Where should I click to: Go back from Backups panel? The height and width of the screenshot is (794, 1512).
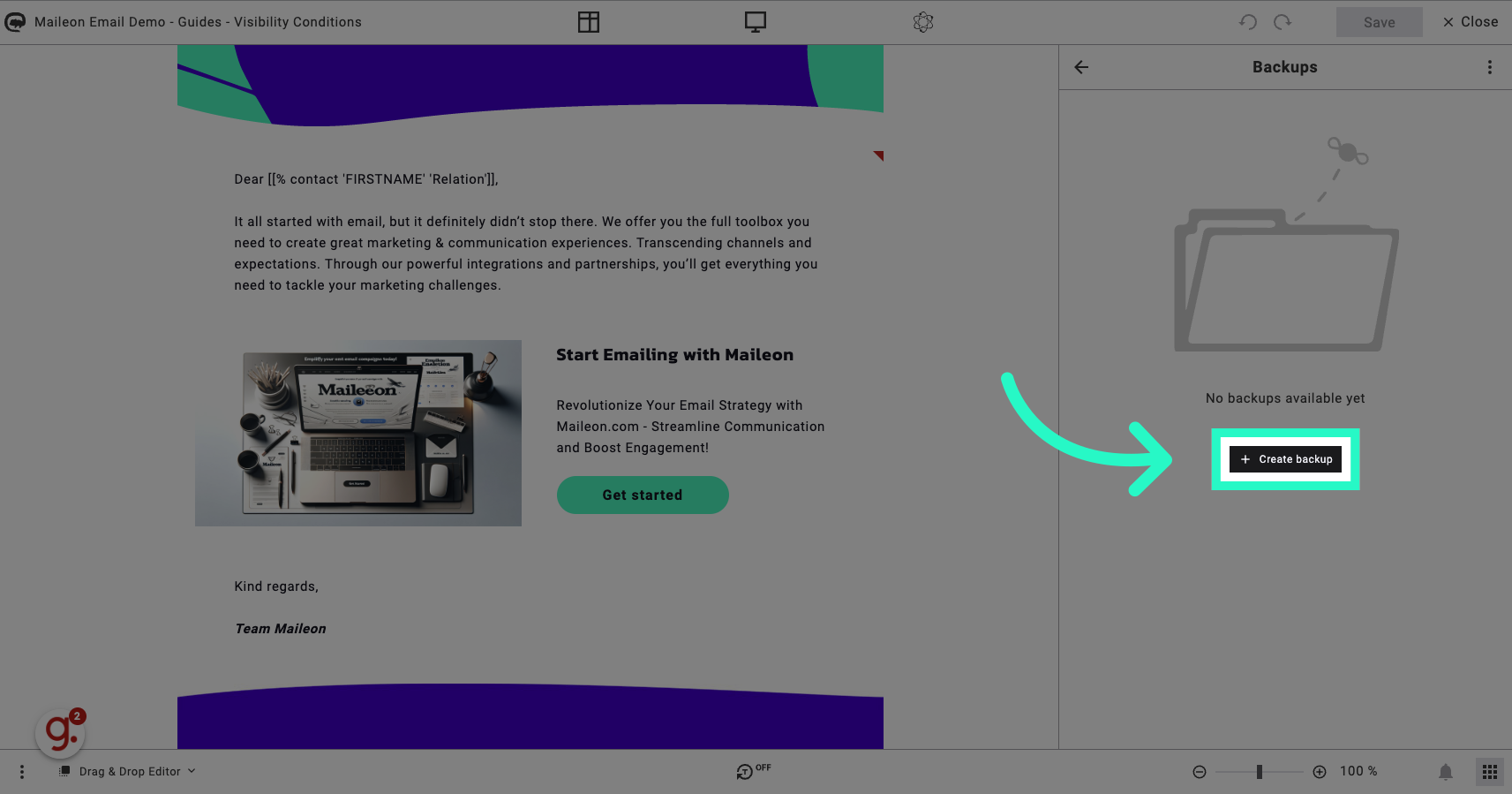(1081, 67)
